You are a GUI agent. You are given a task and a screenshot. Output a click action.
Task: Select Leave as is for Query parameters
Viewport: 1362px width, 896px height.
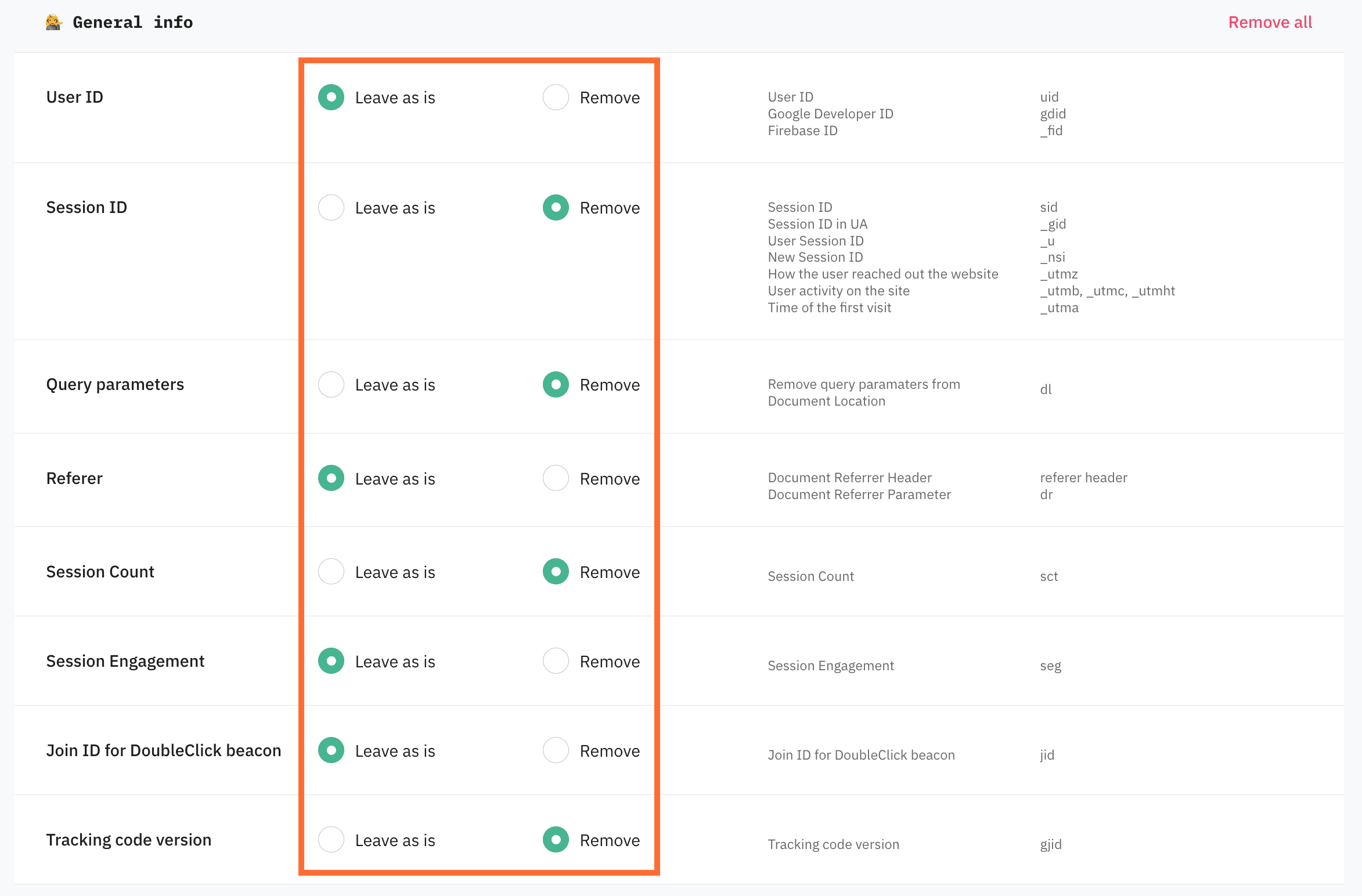331,384
